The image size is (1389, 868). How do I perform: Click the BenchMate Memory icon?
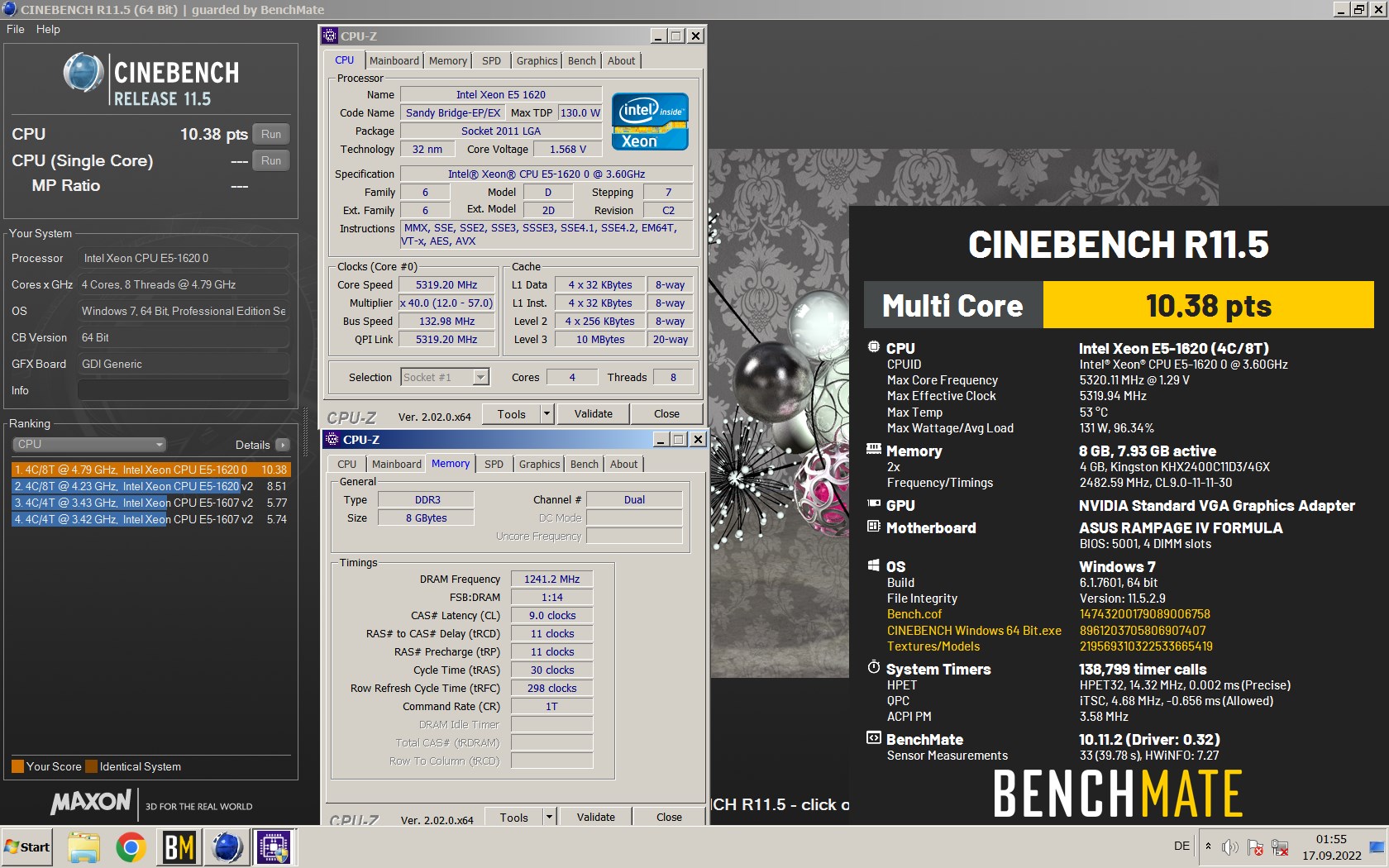[x=873, y=449]
